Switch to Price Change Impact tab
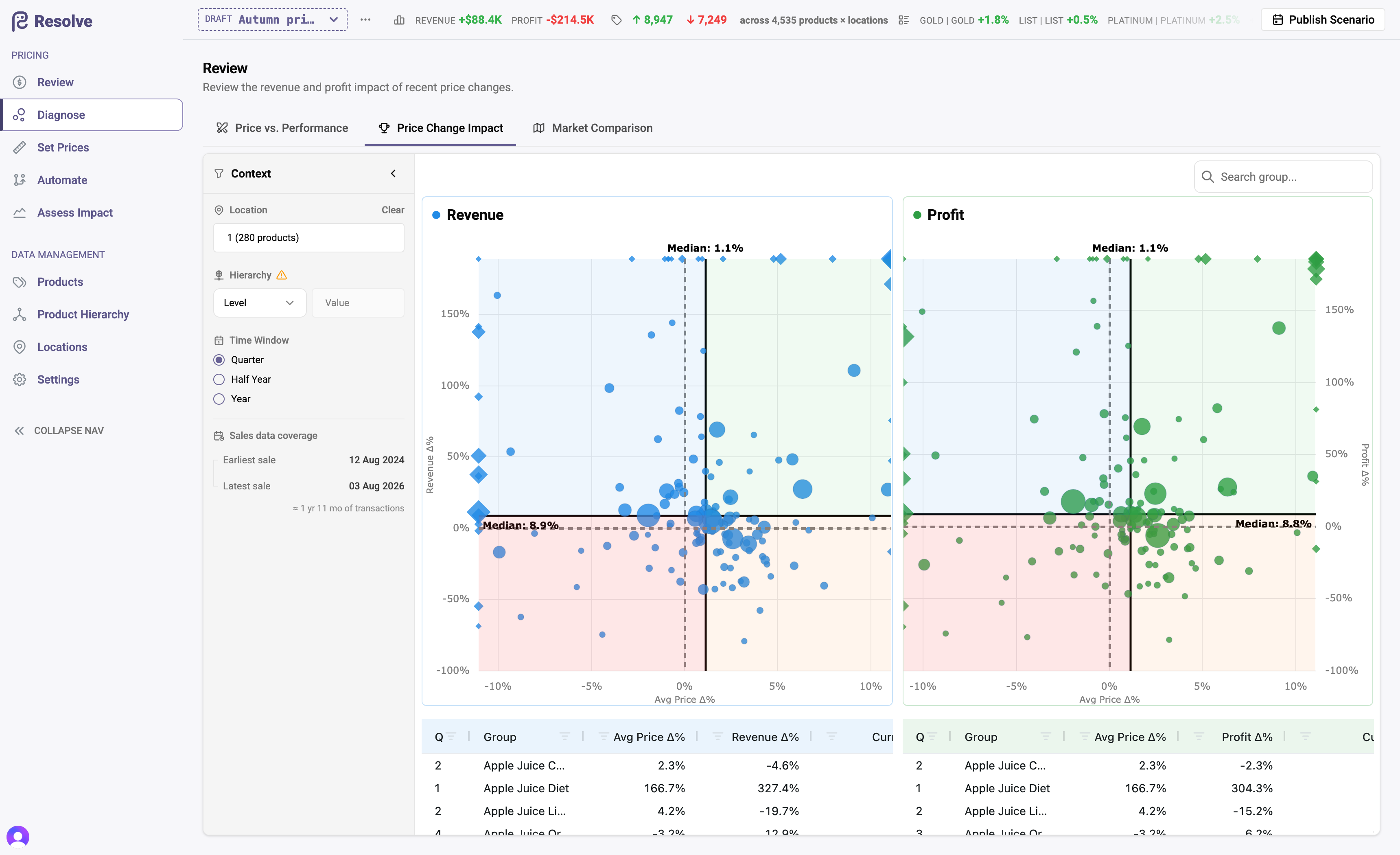Viewport: 1400px width, 855px height. pyautogui.click(x=440, y=129)
